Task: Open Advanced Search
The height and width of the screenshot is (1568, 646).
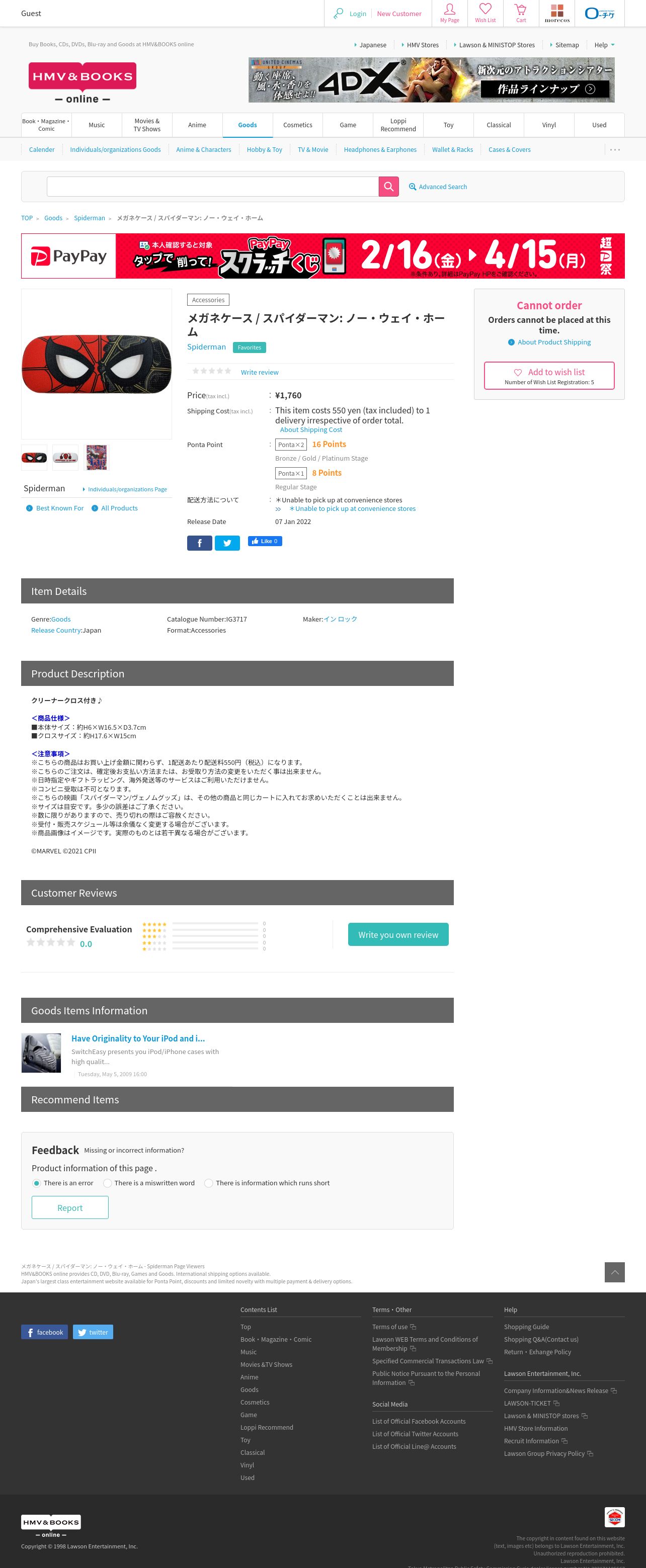Action: (438, 187)
